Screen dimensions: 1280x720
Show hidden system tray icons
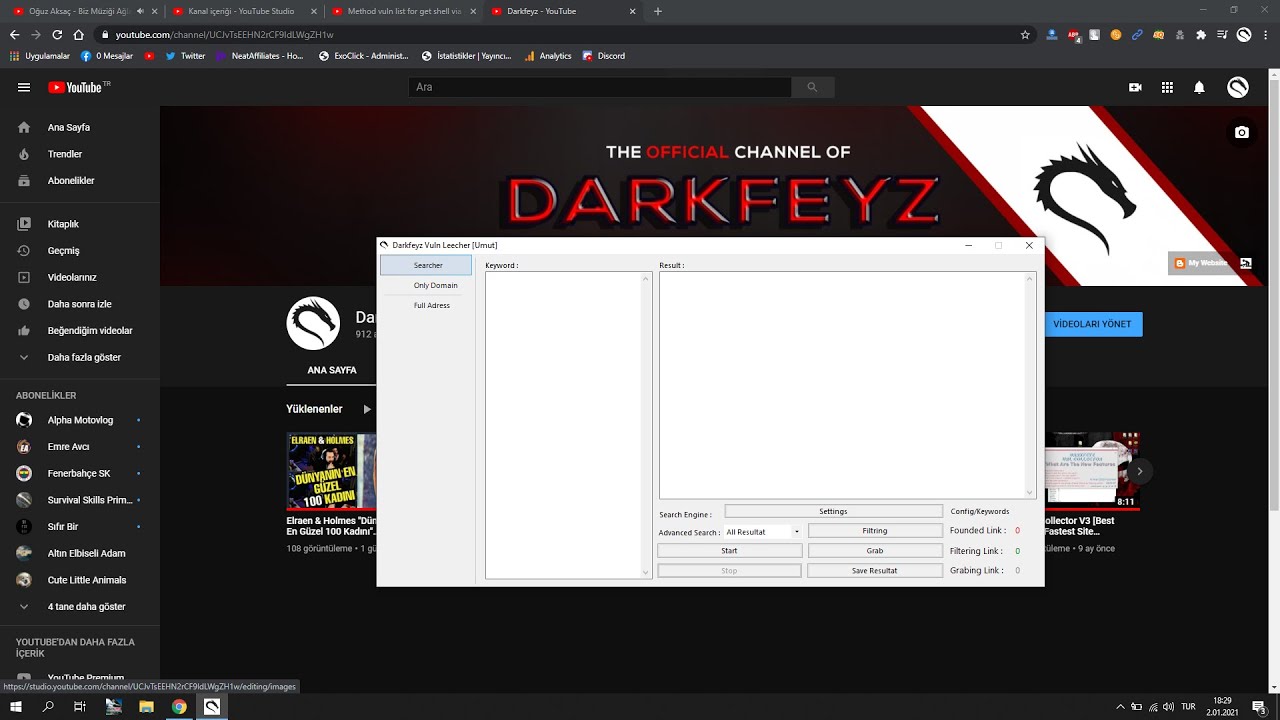pyautogui.click(x=1120, y=706)
